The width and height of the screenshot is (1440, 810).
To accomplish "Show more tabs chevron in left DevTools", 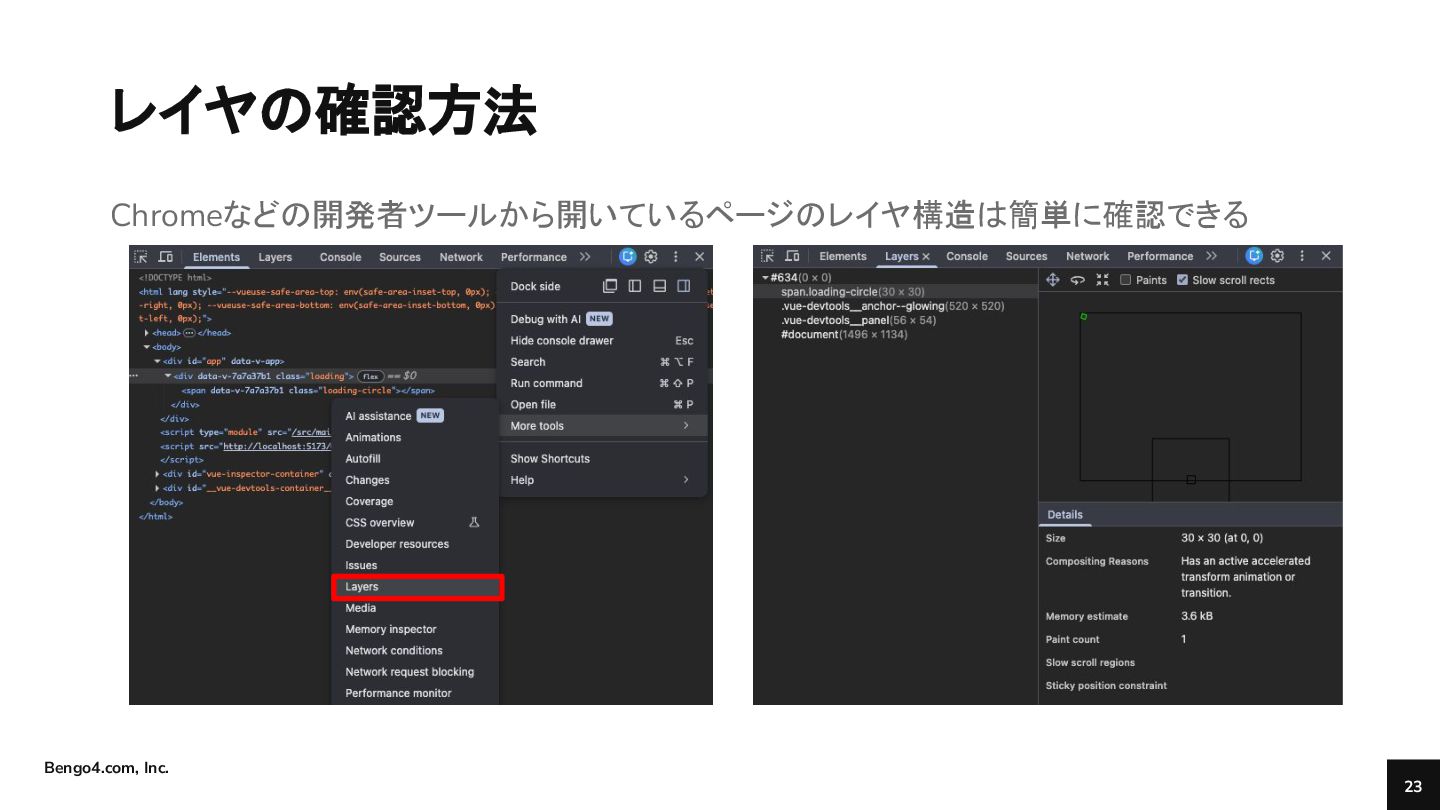I will (585, 257).
